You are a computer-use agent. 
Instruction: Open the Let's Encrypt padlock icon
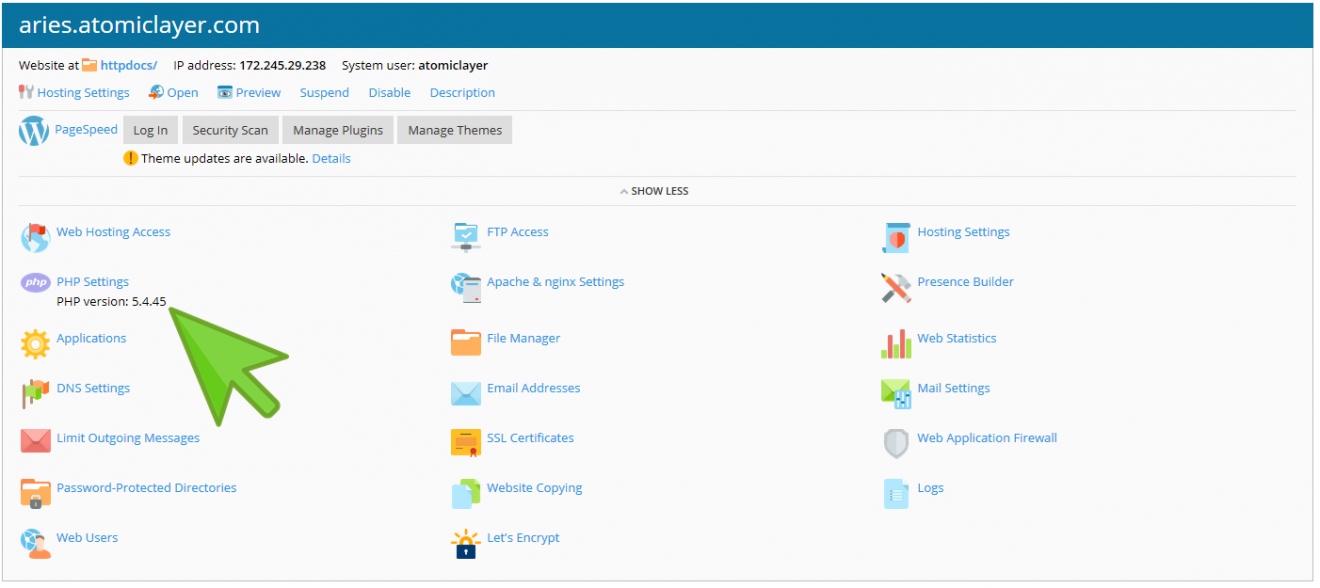pos(466,543)
